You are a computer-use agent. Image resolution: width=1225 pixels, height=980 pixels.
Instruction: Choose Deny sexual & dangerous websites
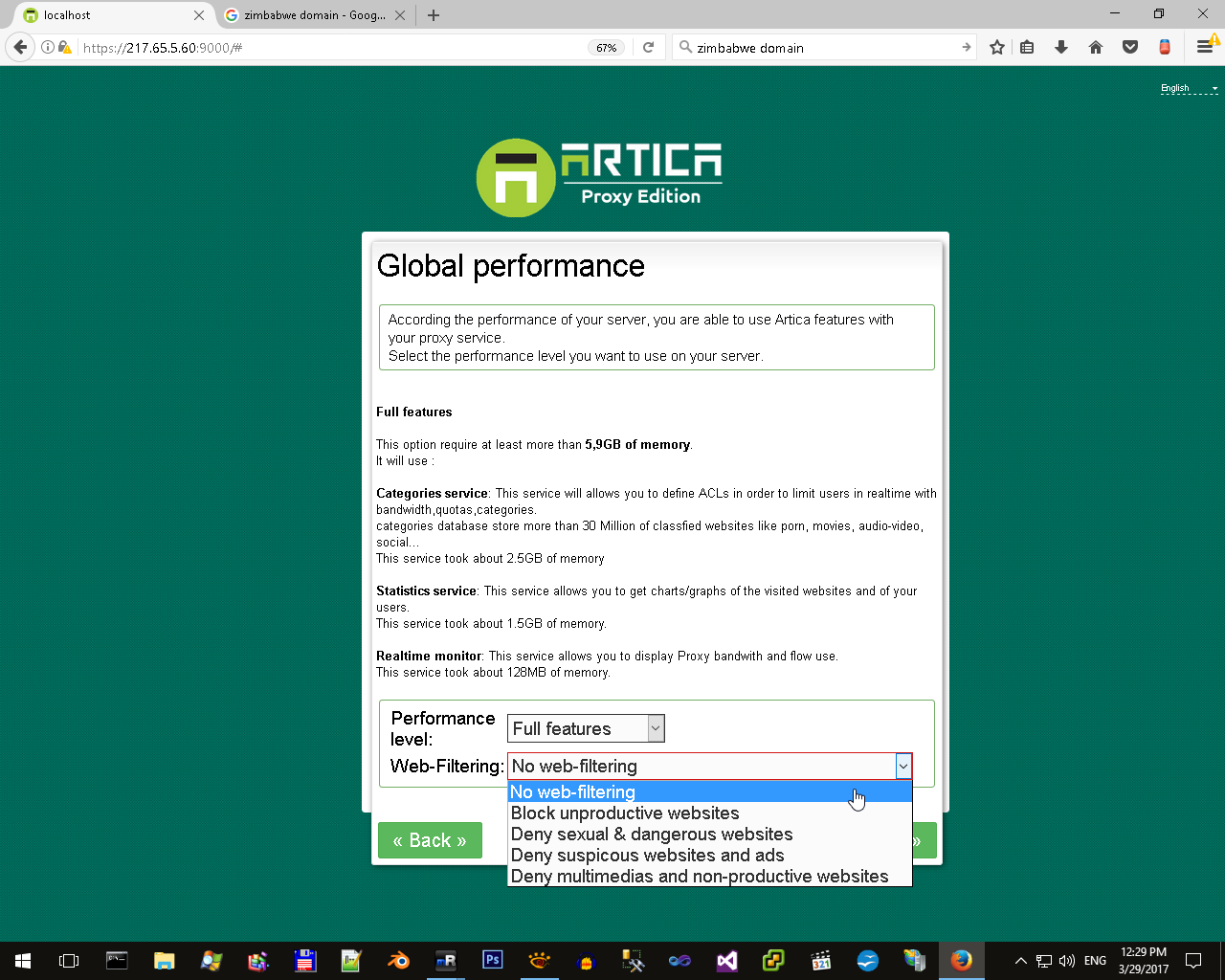point(709,834)
